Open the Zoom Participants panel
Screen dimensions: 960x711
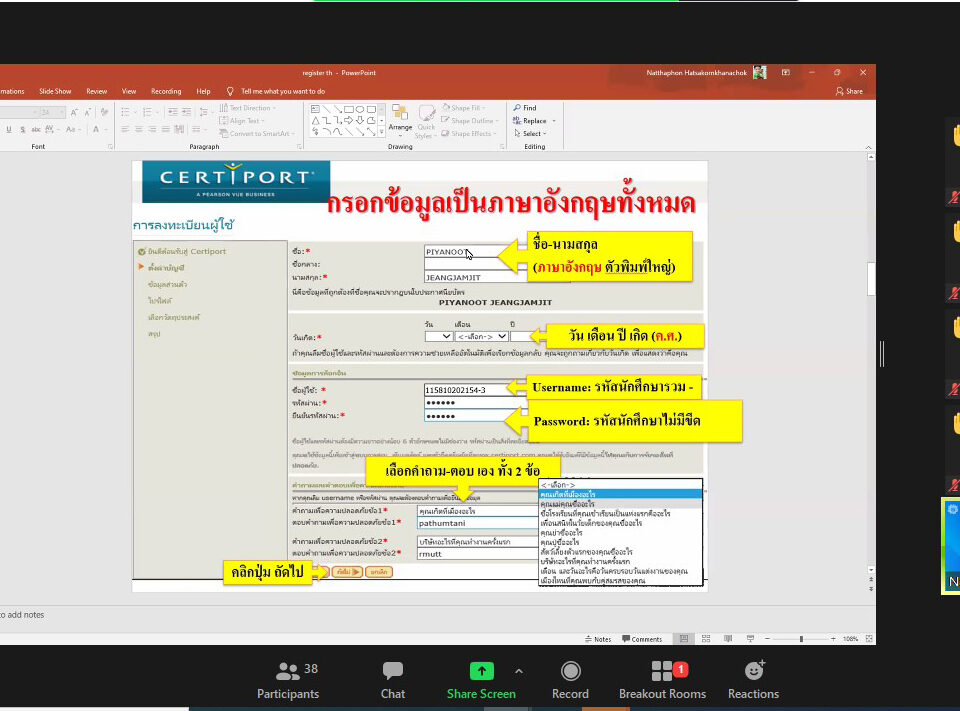288,680
